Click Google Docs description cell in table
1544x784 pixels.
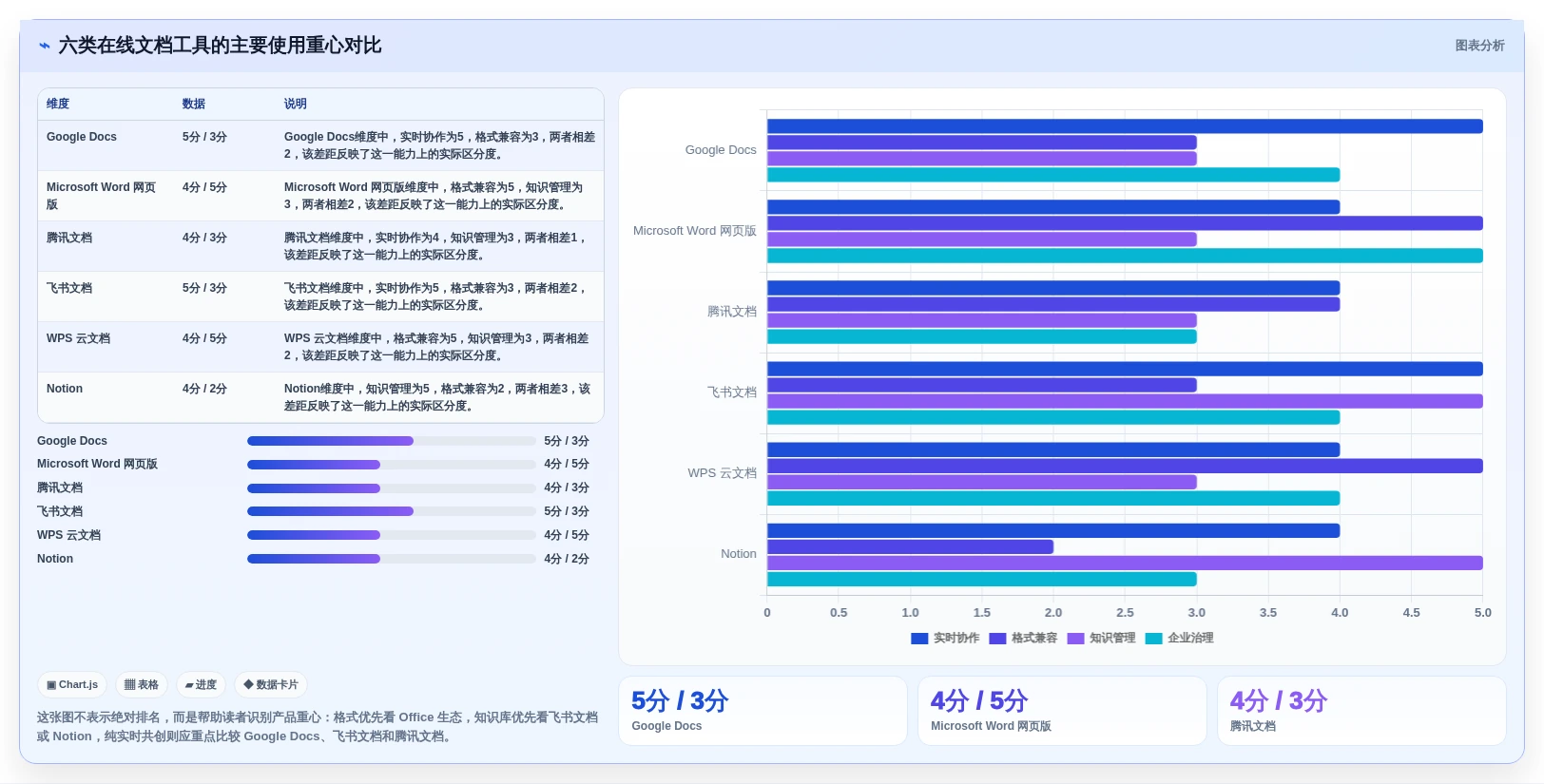[x=439, y=145]
